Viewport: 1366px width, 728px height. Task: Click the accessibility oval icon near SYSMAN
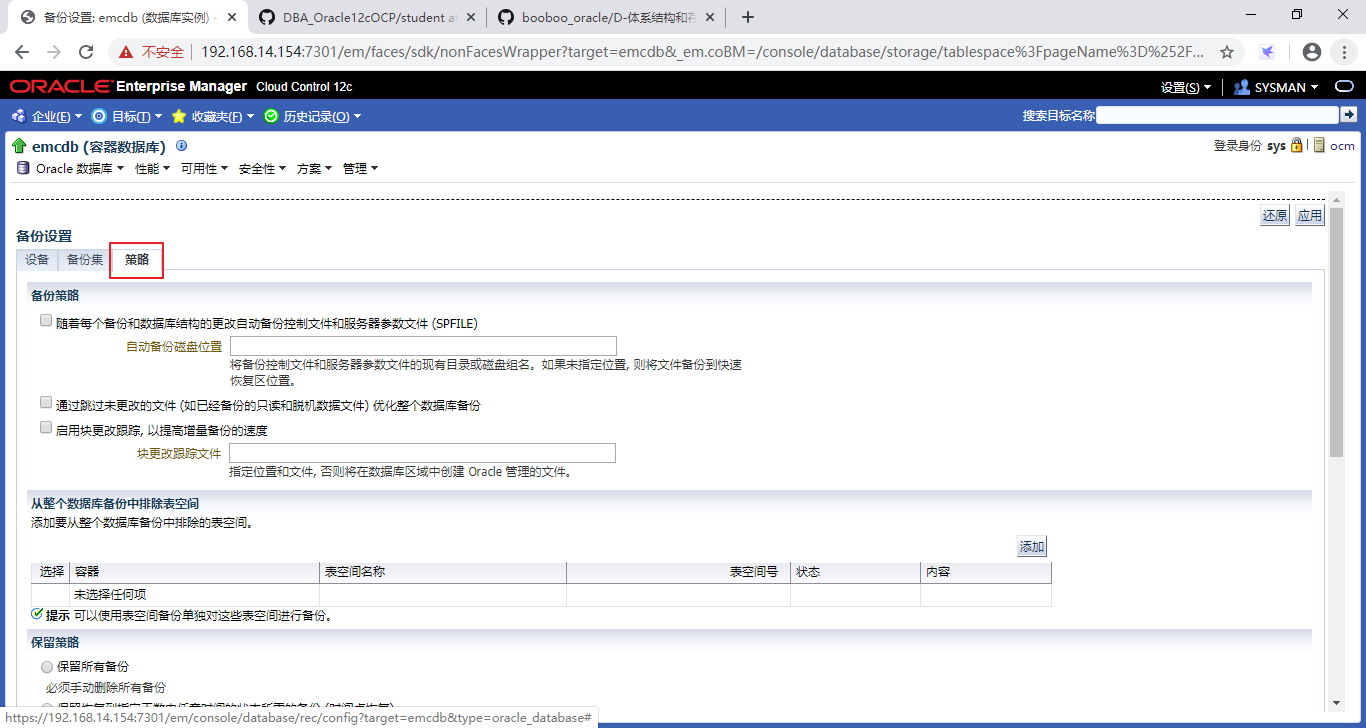[1344, 87]
